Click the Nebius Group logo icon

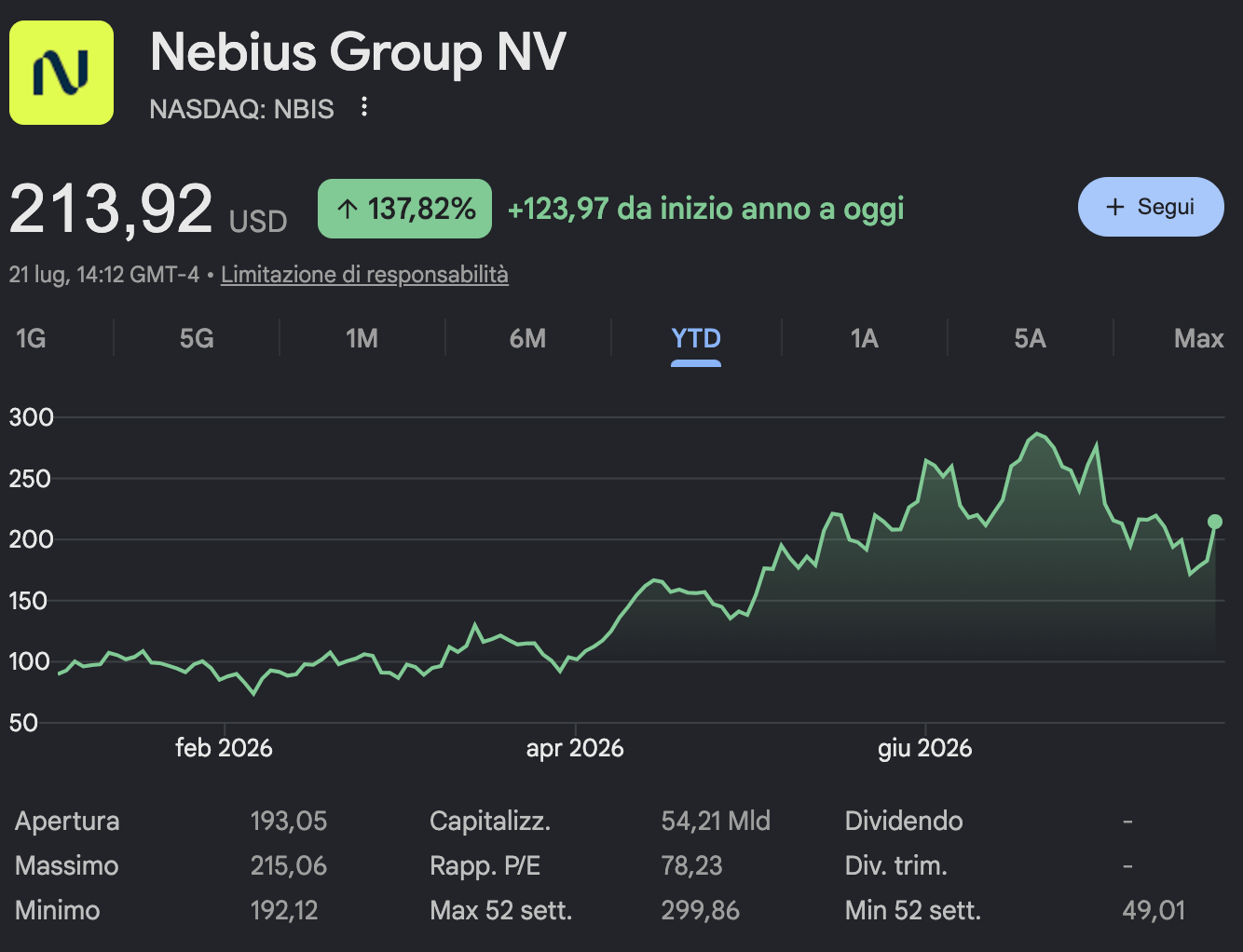[61, 73]
